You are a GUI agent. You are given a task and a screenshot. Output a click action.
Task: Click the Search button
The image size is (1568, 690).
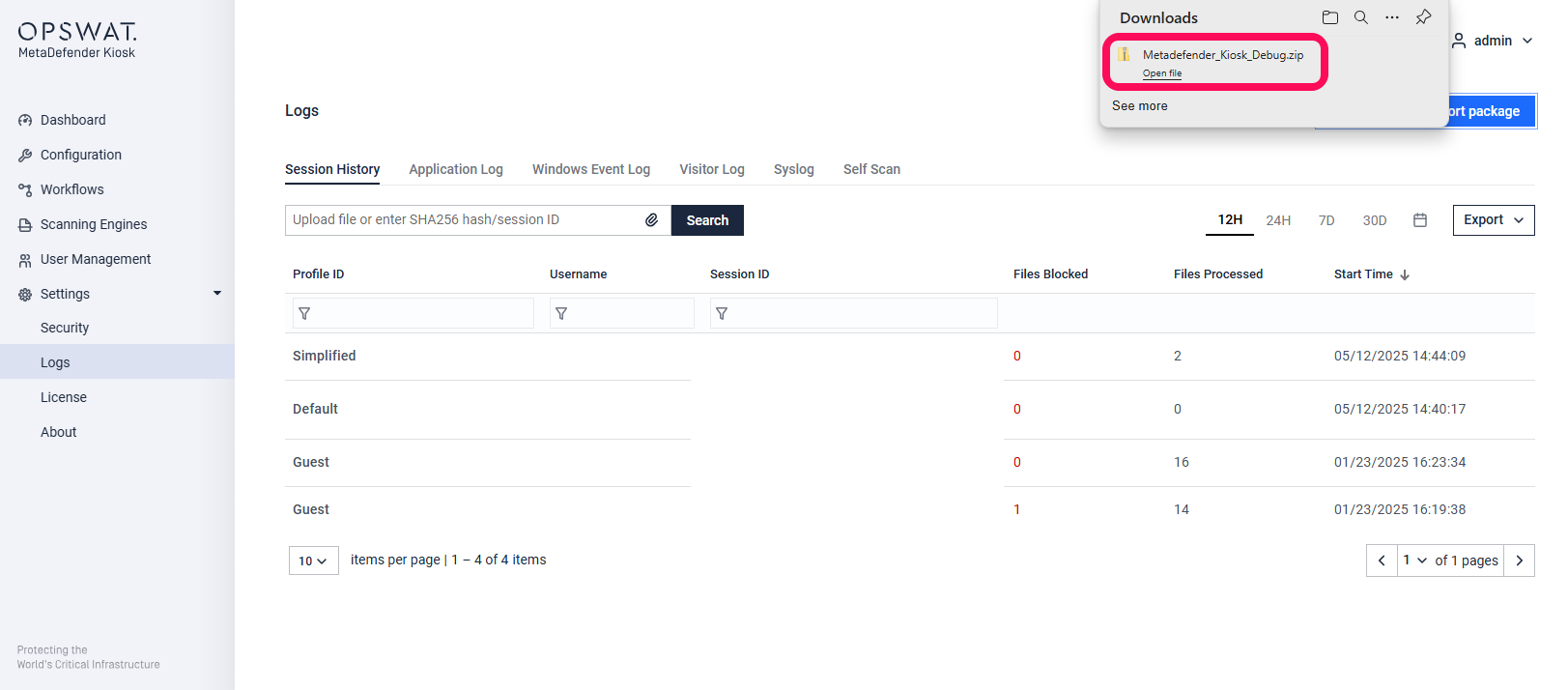(707, 220)
